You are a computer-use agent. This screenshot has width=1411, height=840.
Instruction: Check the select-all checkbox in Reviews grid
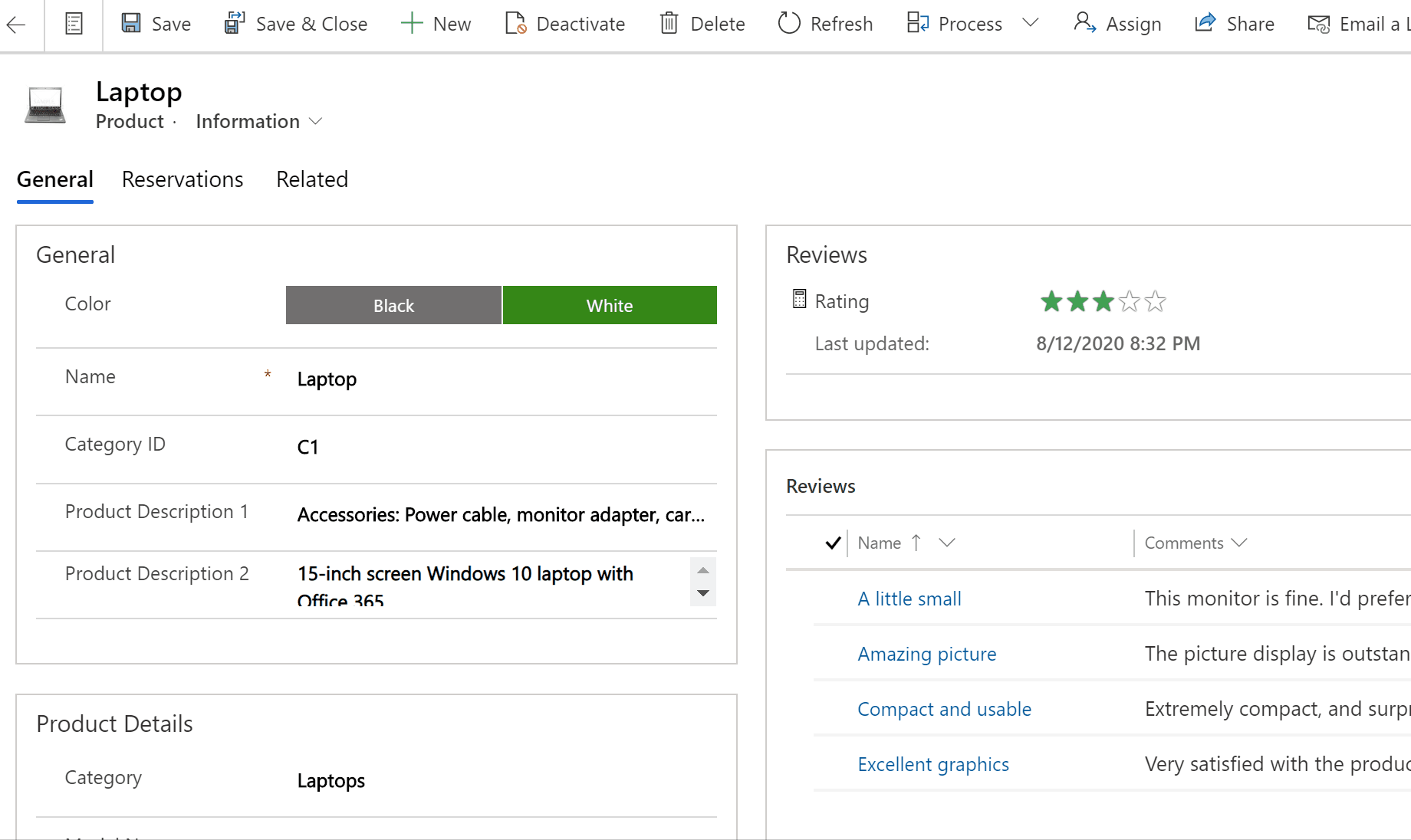(833, 543)
